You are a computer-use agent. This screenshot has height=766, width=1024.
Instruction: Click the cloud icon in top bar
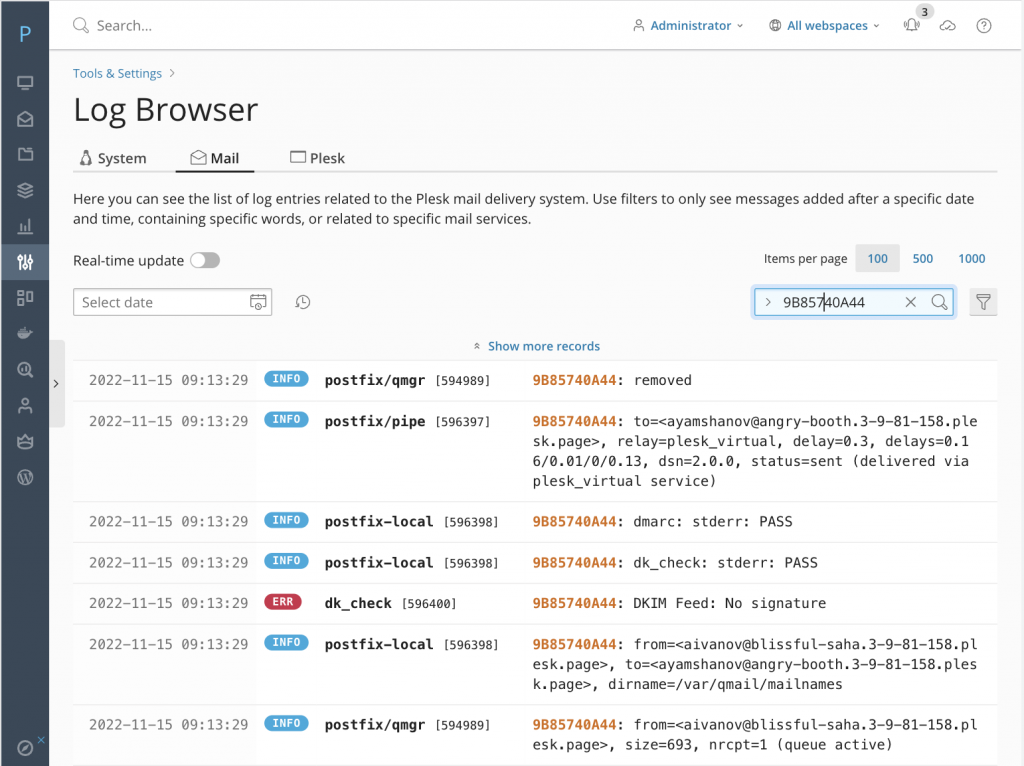948,25
